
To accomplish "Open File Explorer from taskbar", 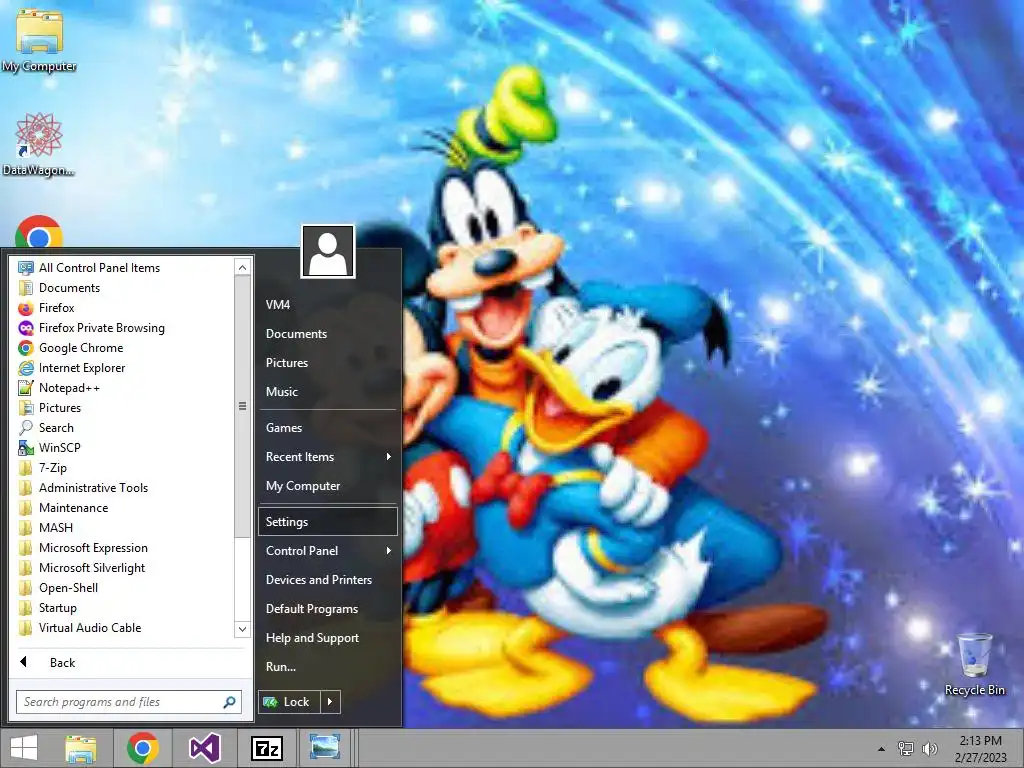I will [x=81, y=748].
